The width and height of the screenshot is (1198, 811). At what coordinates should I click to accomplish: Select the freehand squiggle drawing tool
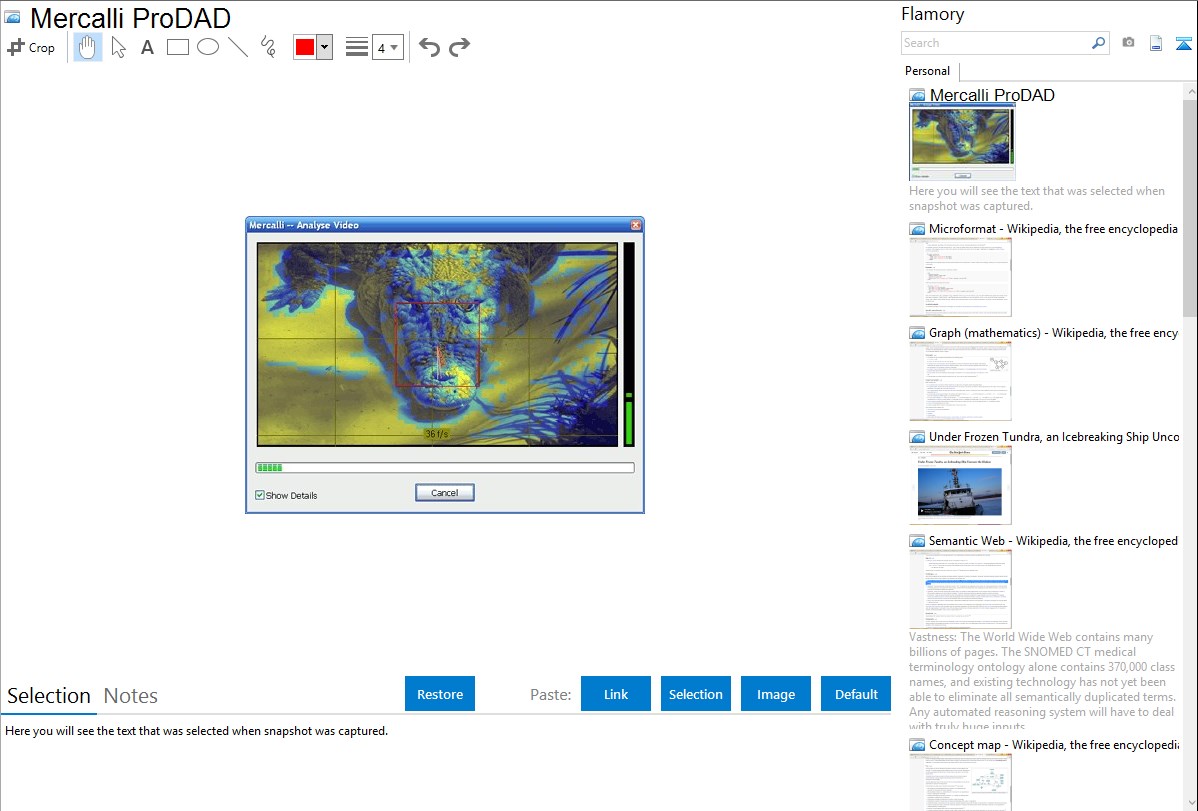coord(268,47)
